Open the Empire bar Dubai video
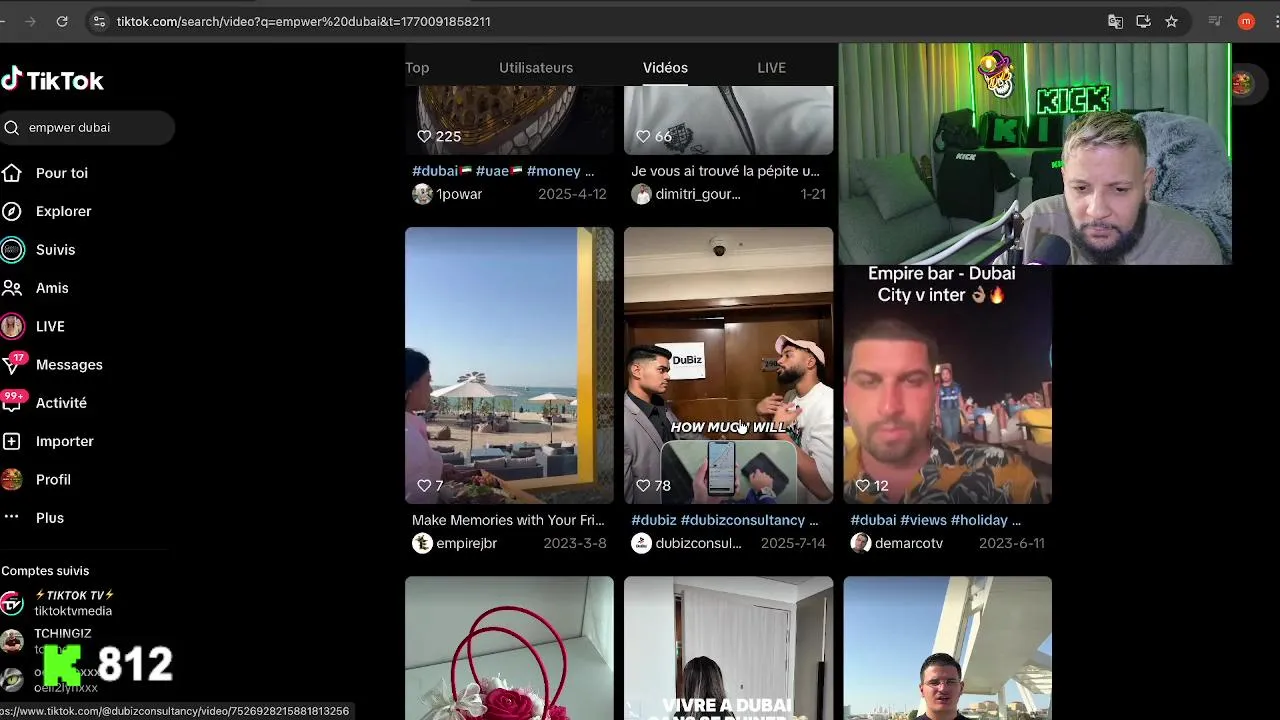Viewport: 1280px width, 720px height. click(x=947, y=385)
